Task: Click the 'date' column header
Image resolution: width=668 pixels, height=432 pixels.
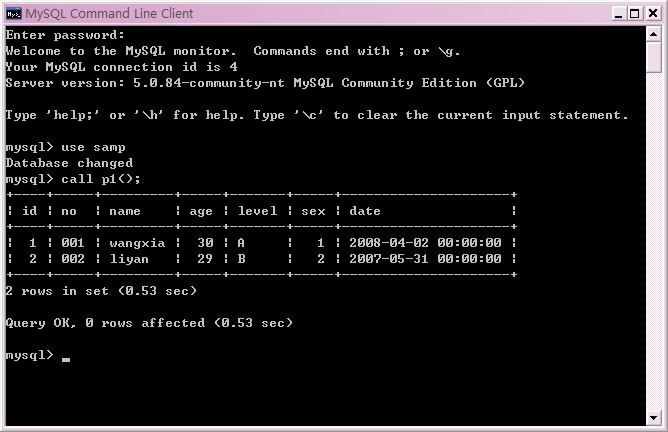Action: point(365,211)
